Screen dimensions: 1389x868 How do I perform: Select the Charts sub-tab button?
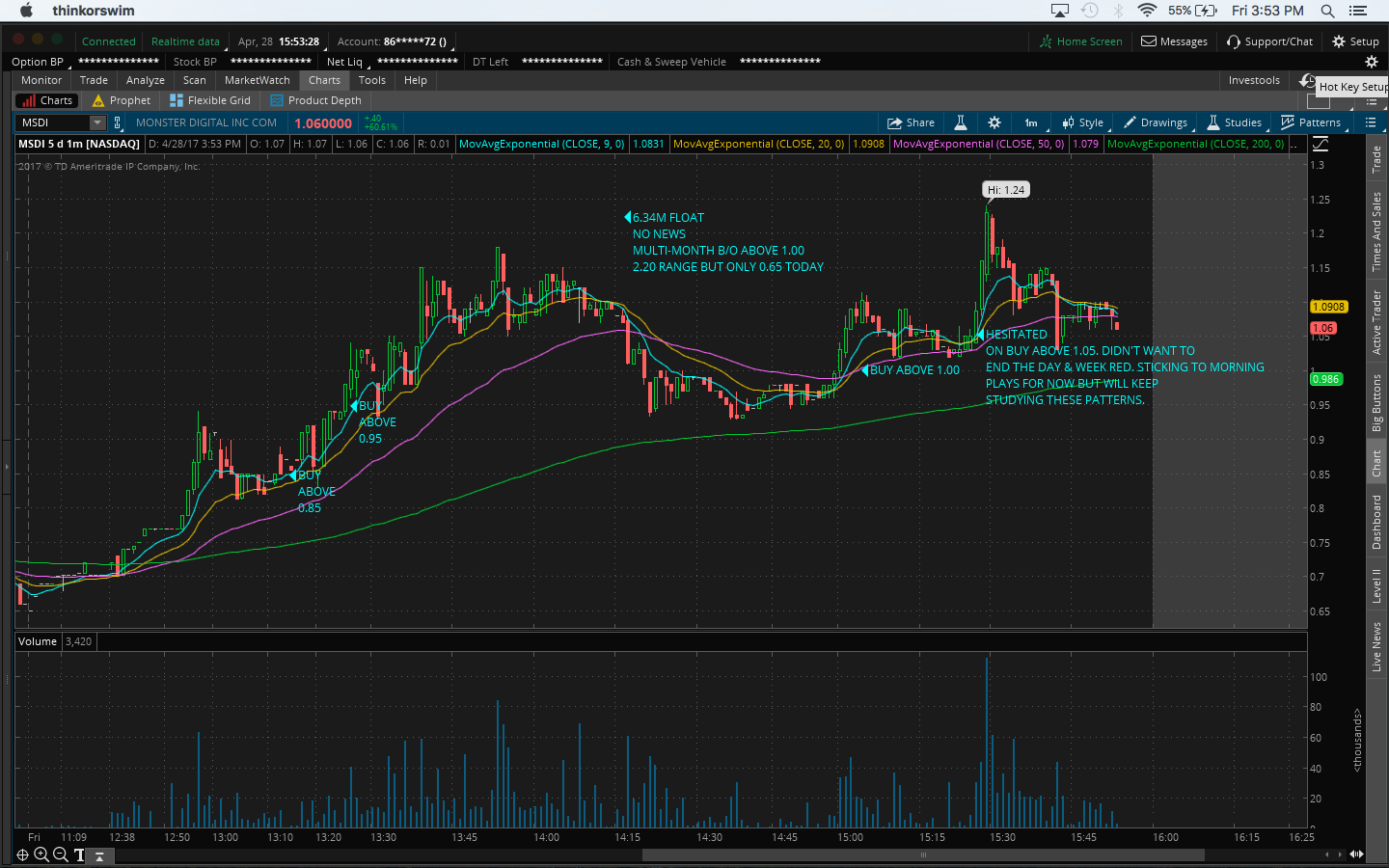(46, 100)
